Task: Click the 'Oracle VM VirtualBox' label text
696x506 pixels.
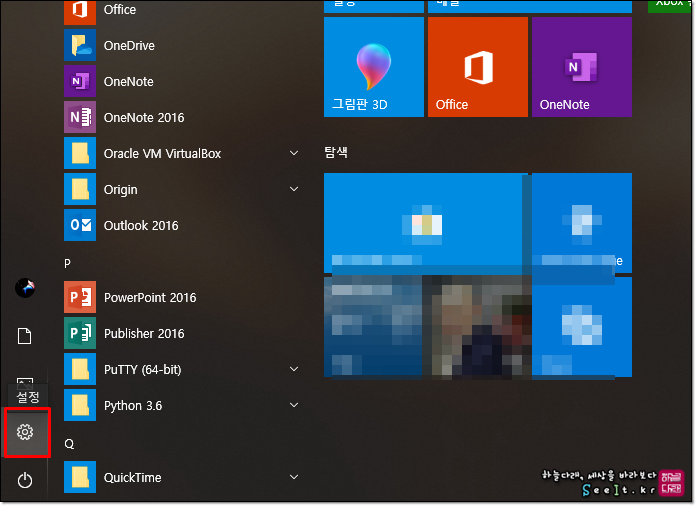Action: tap(162, 154)
